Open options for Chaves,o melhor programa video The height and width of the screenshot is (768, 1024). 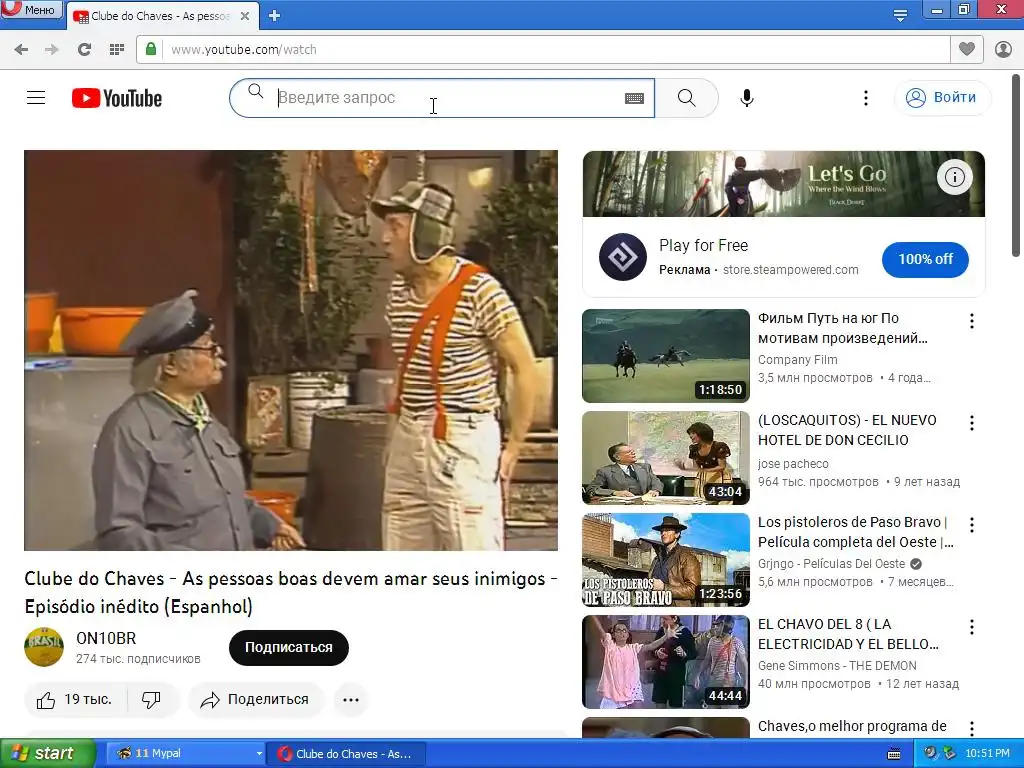pos(972,728)
